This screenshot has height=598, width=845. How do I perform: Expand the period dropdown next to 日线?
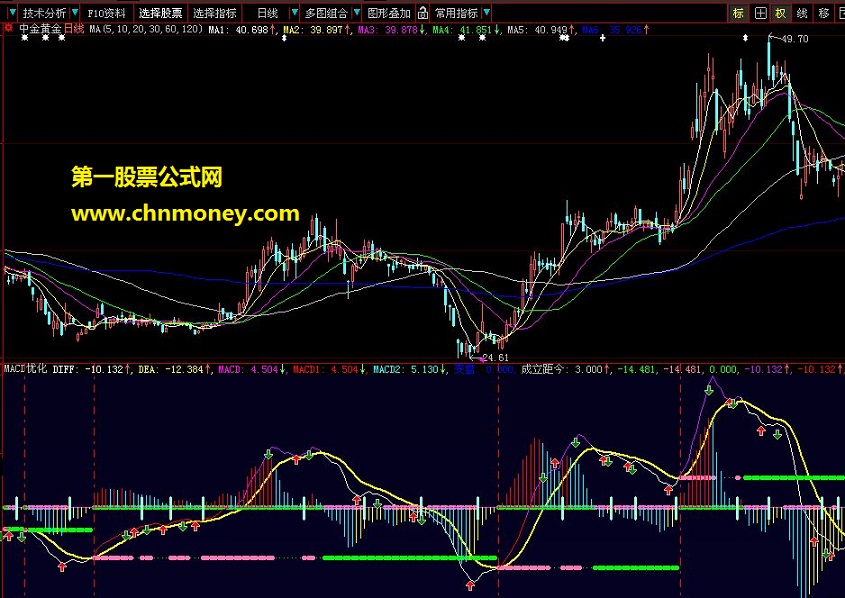pos(294,12)
